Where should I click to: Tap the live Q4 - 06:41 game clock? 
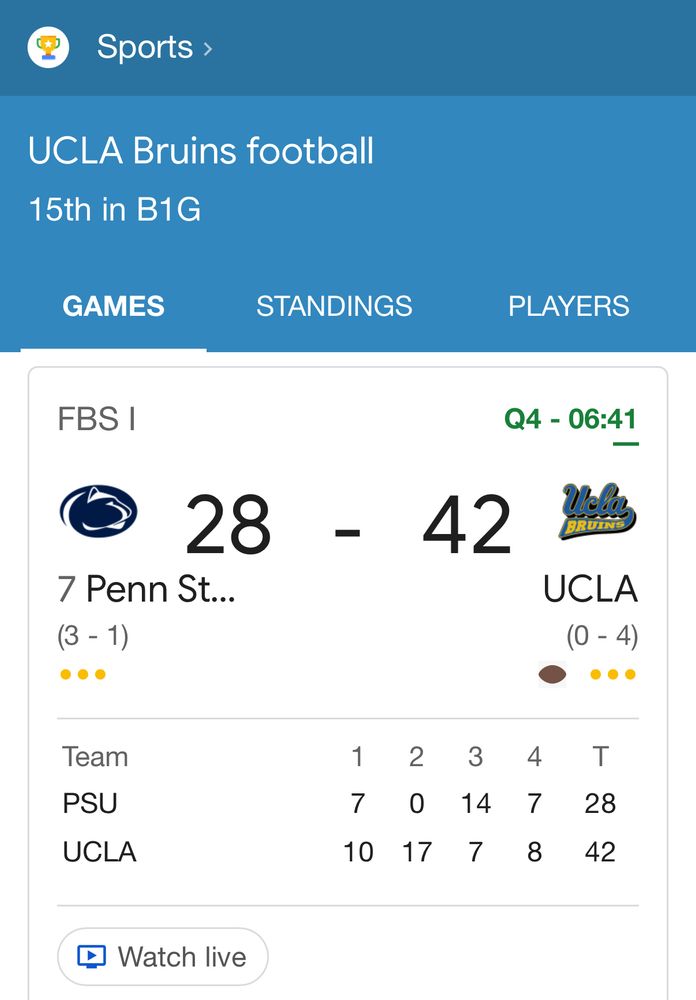click(571, 419)
